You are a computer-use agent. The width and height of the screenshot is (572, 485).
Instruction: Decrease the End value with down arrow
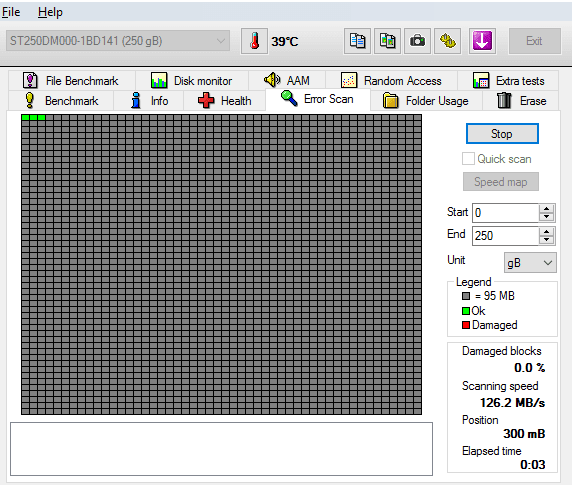[546, 240]
